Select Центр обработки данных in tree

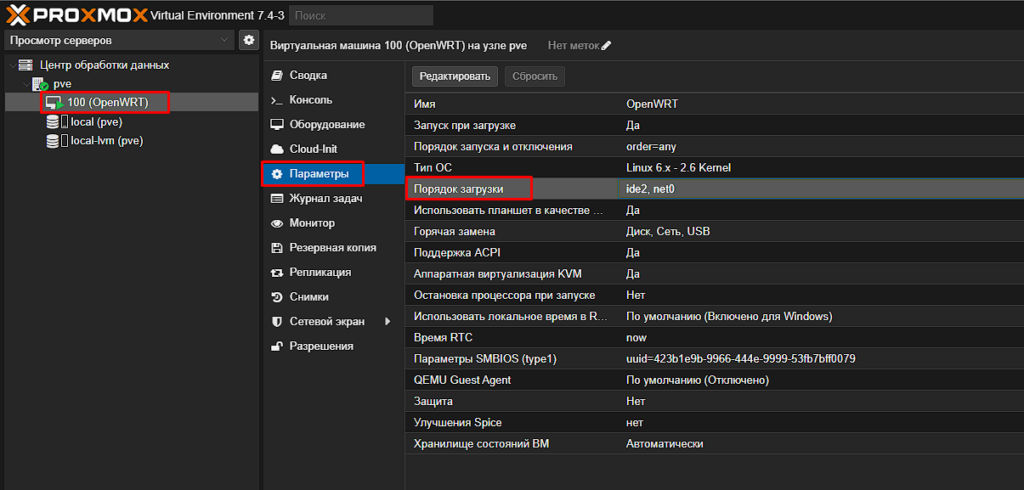[104, 65]
